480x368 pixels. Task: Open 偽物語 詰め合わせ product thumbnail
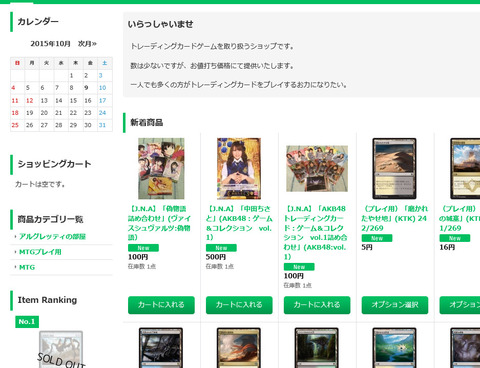(161, 169)
